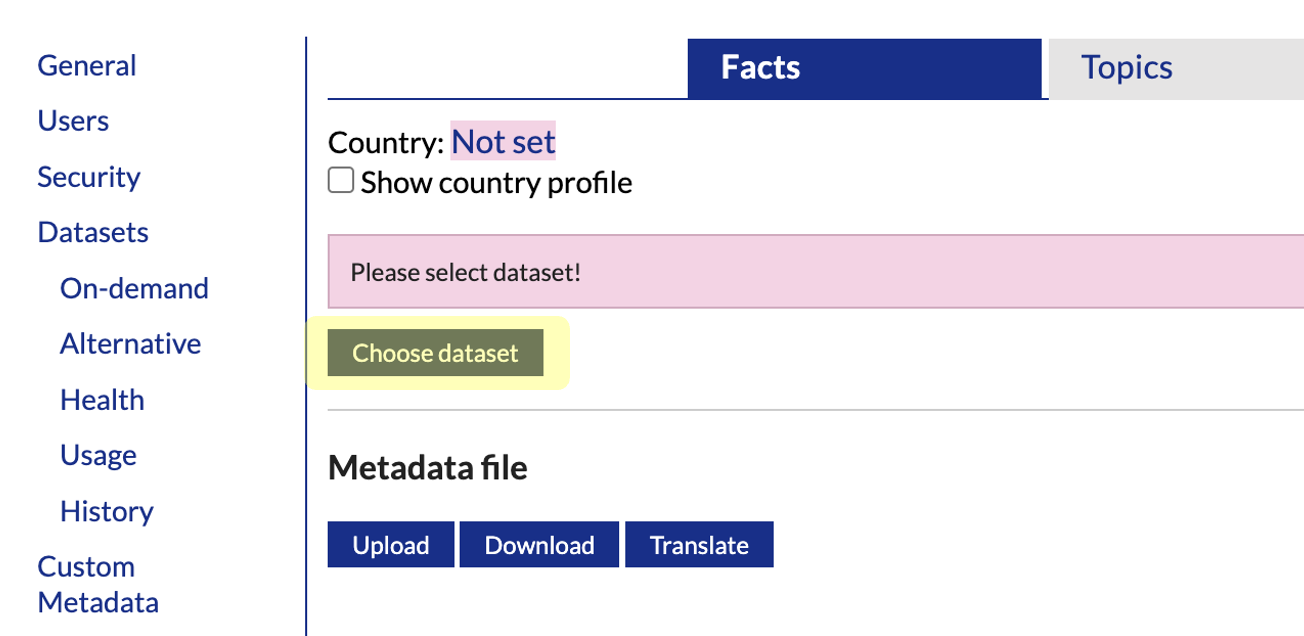
Task: Upload a metadata file
Action: 391,545
